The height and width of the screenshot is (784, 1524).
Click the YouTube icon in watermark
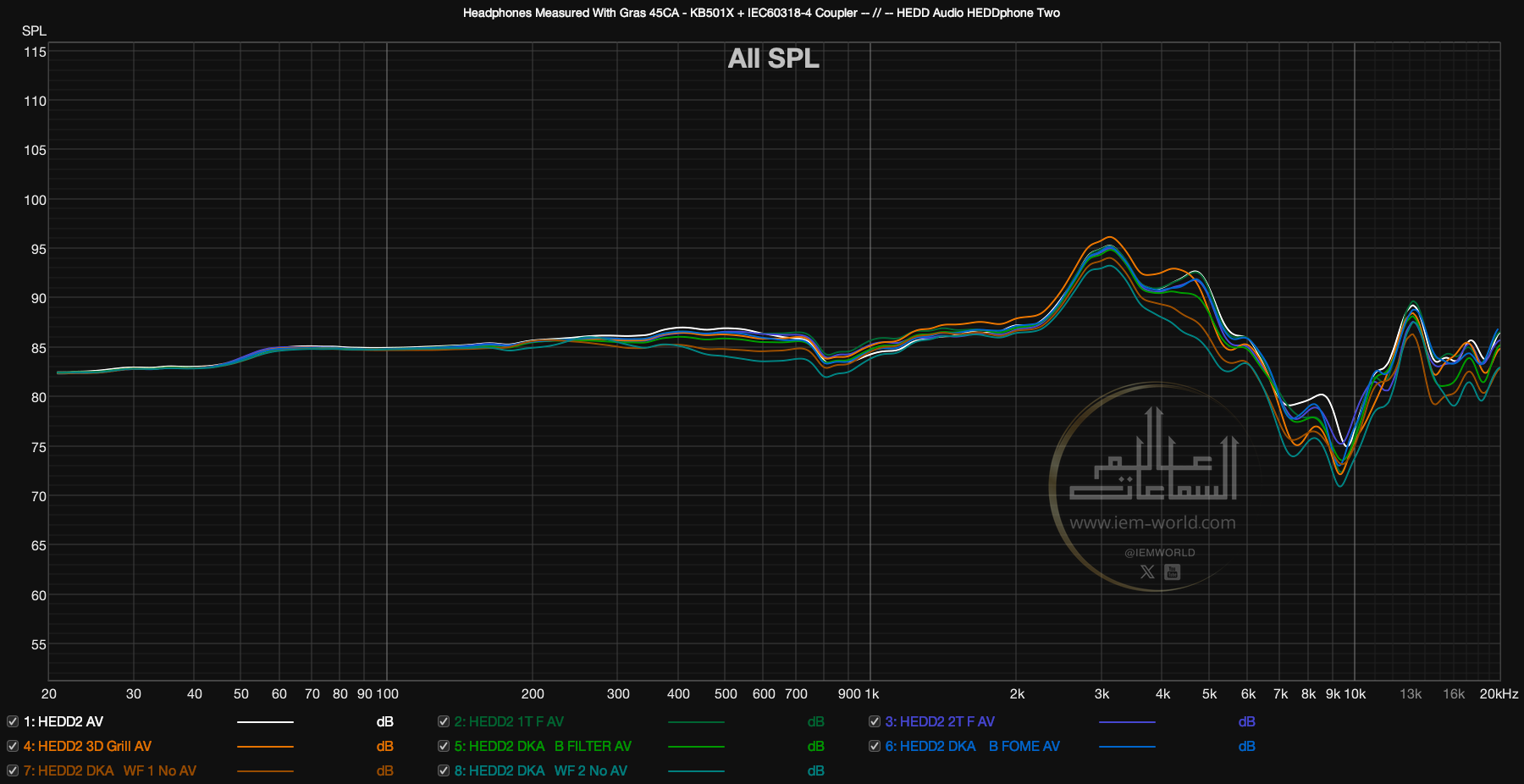pos(1172,571)
